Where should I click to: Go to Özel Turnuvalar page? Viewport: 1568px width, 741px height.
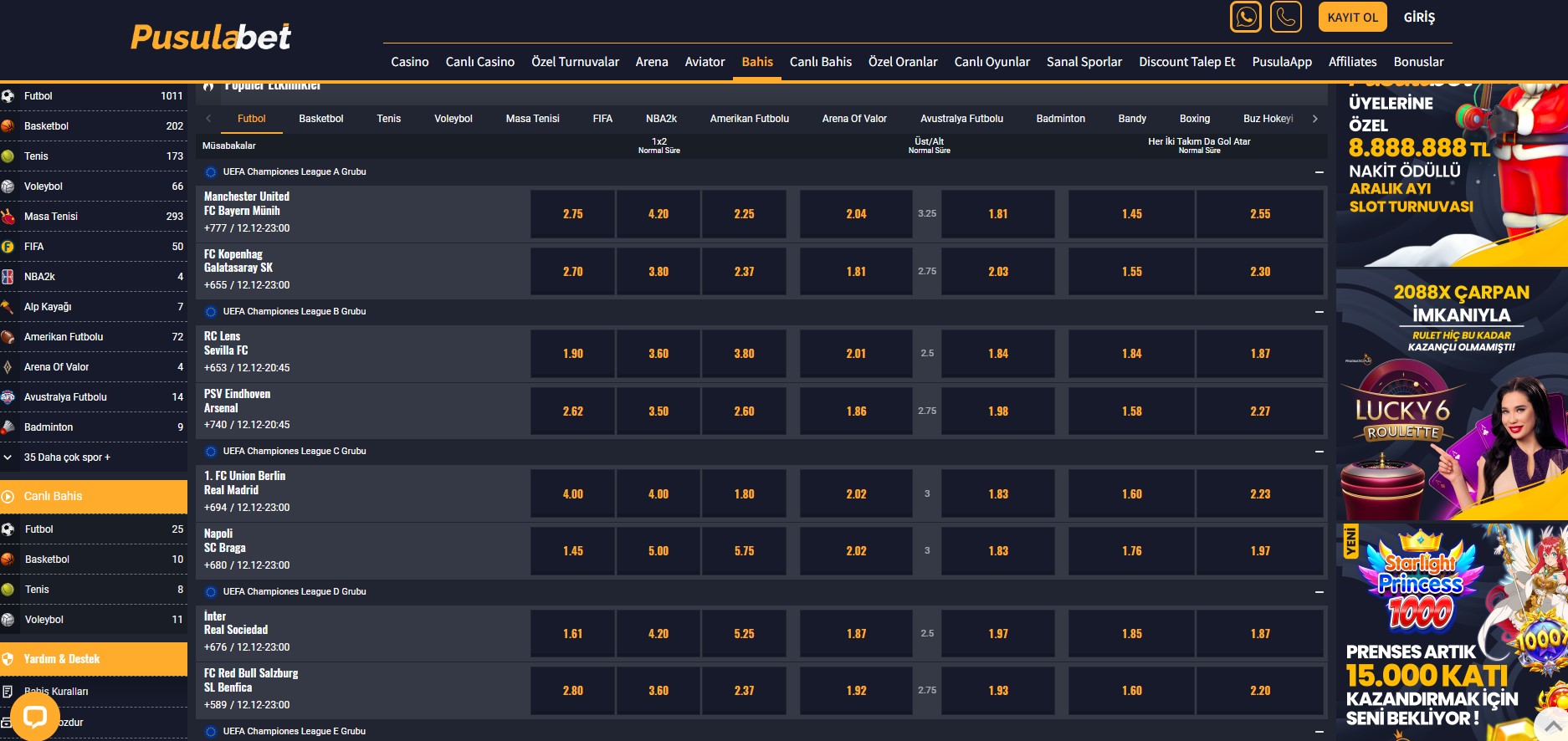click(x=576, y=62)
